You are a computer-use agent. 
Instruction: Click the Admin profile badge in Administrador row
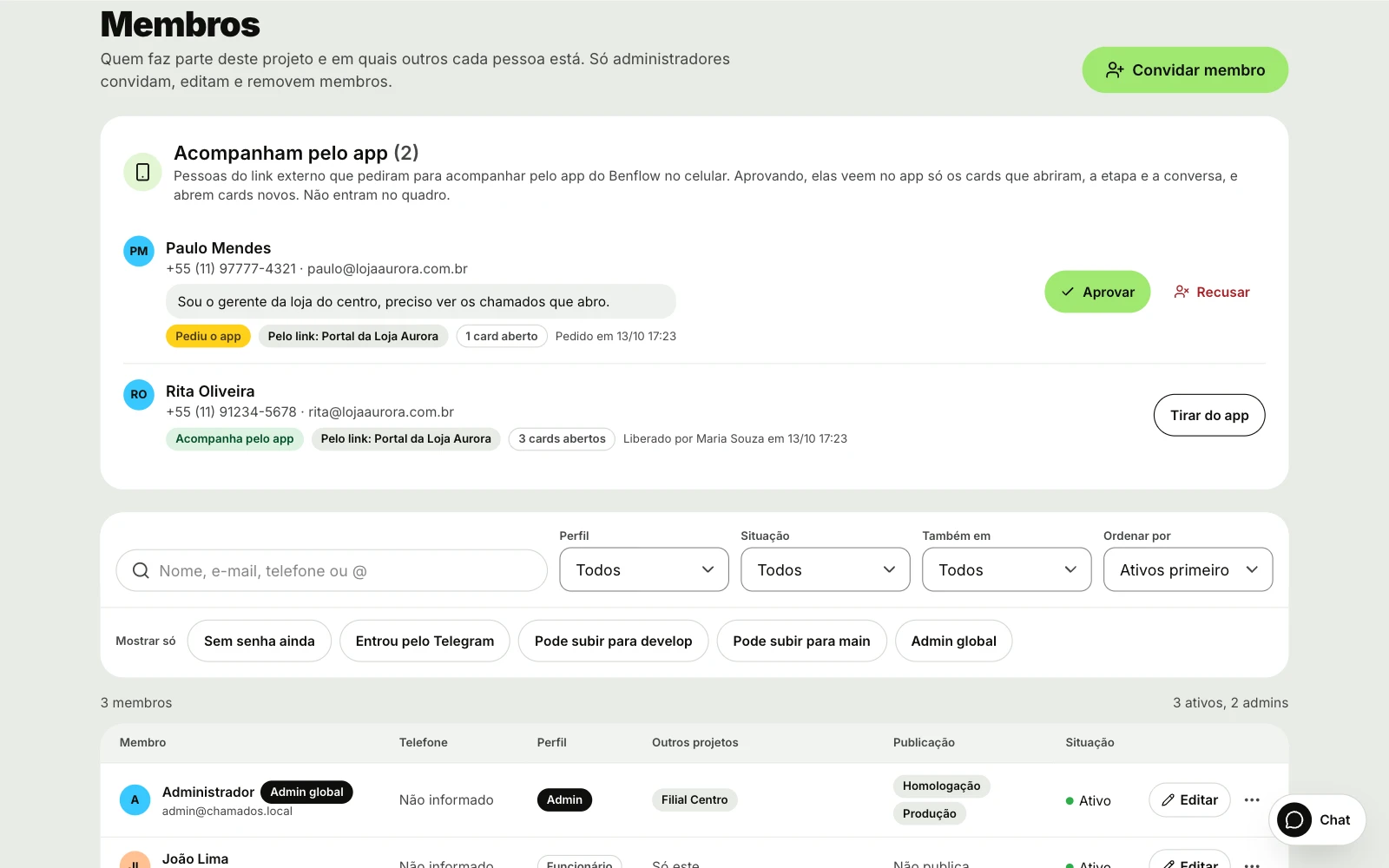click(x=564, y=799)
